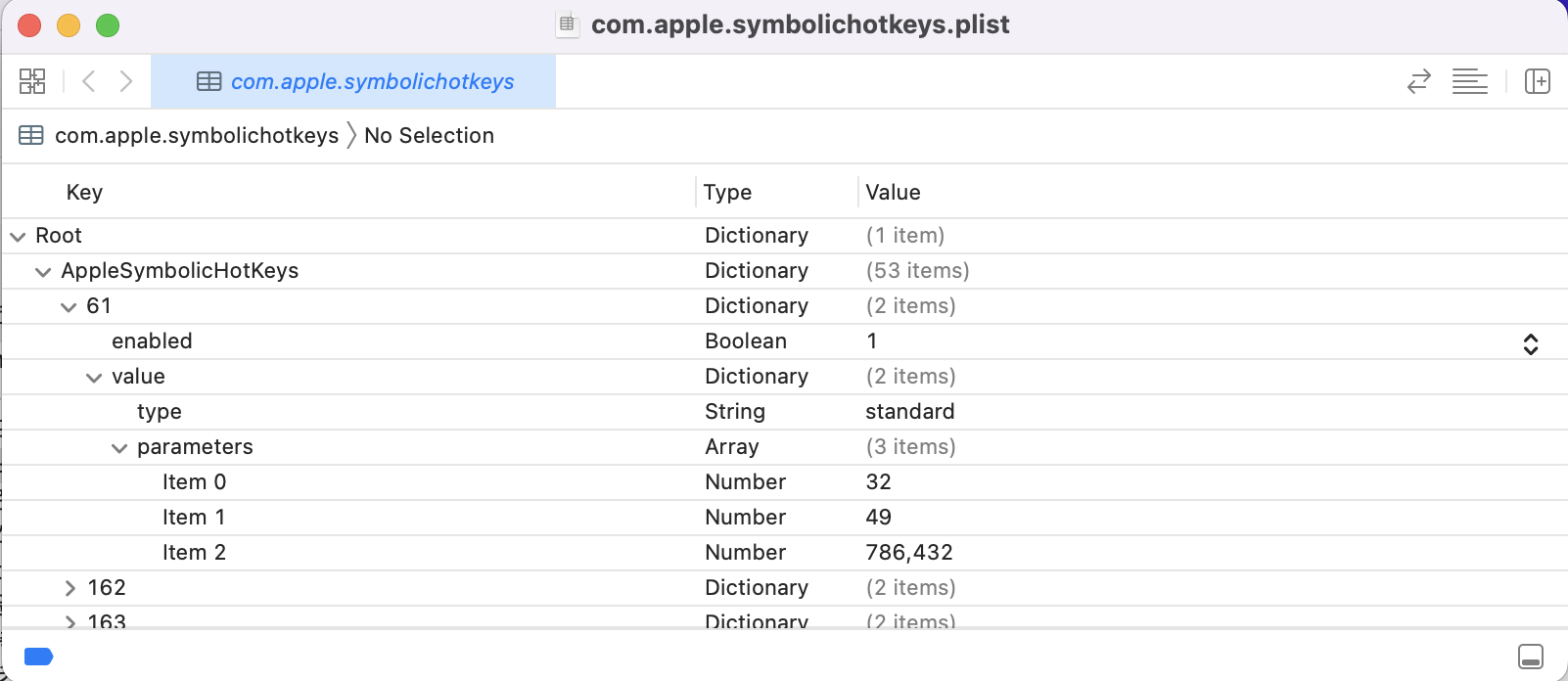
Task: Click the Boolean type cell
Action: [746, 340]
